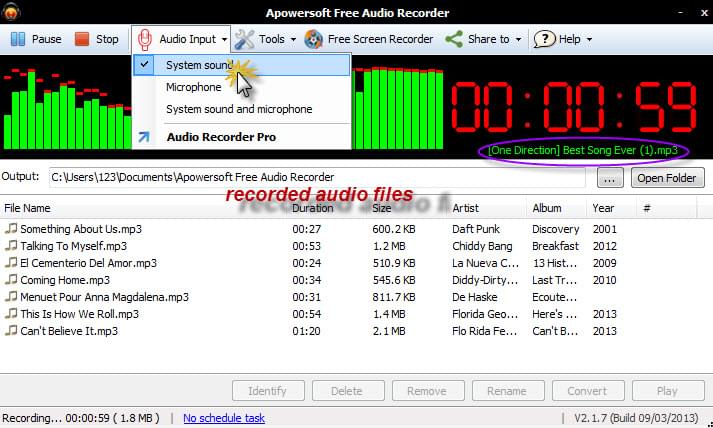Image resolution: width=713 pixels, height=428 pixels.
Task: Expand the Tools dropdown arrow
Action: [x=294, y=40]
